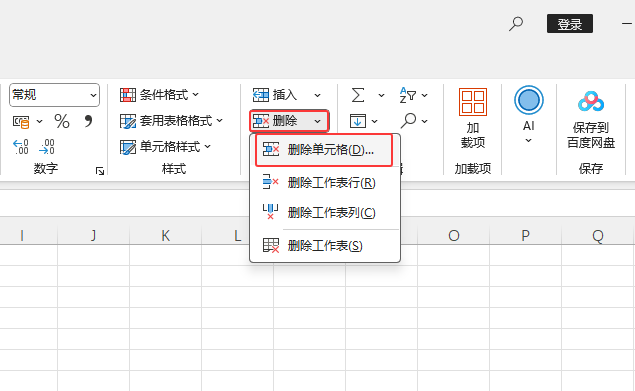
Task: Collapse the 删除 dropdown arrow
Action: 318,121
